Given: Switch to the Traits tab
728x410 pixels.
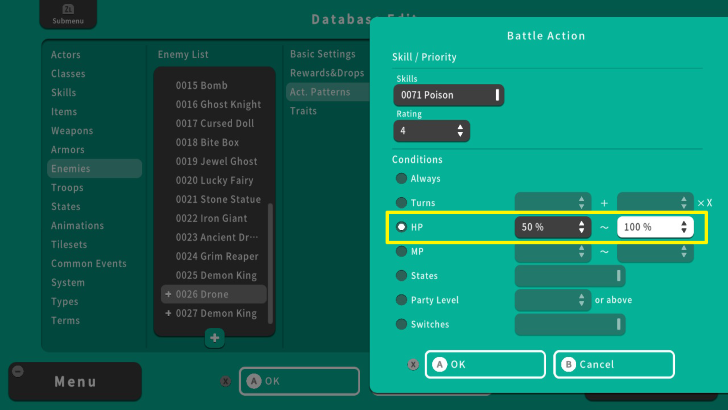Looking at the screenshot, I should coord(303,111).
